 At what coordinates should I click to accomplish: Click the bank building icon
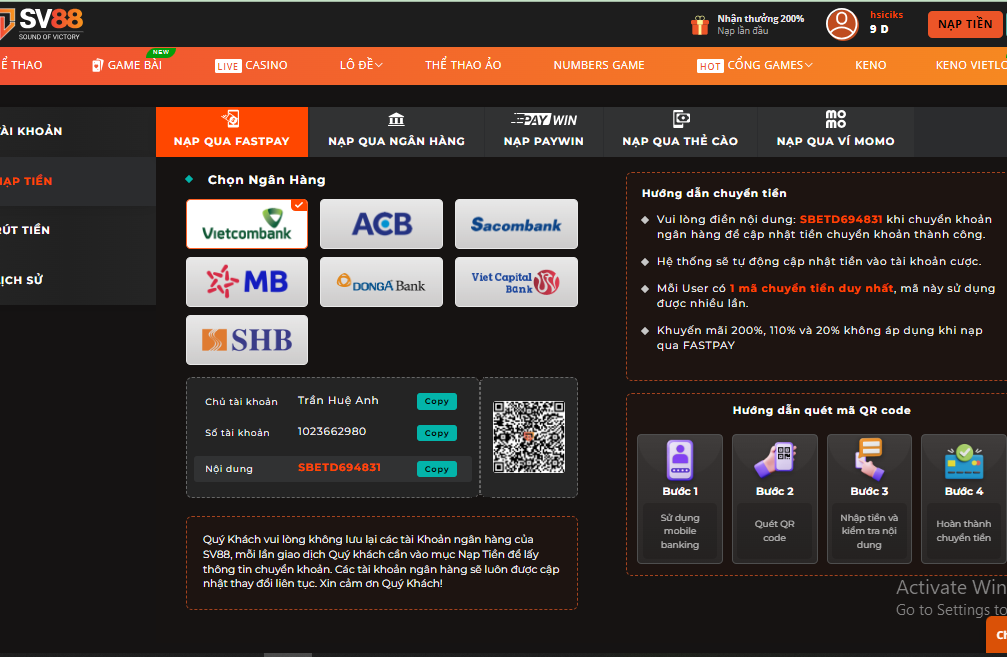click(x=396, y=119)
